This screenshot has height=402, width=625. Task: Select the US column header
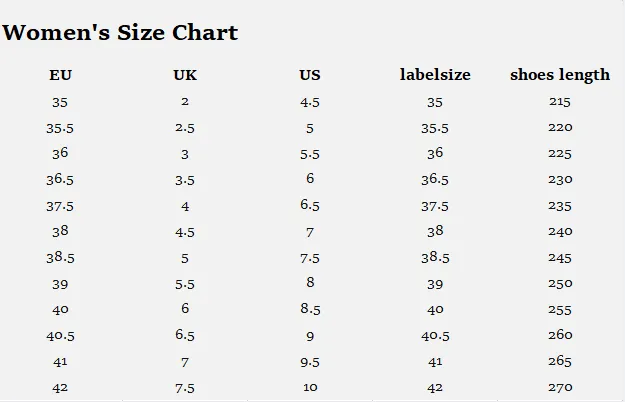pos(310,75)
